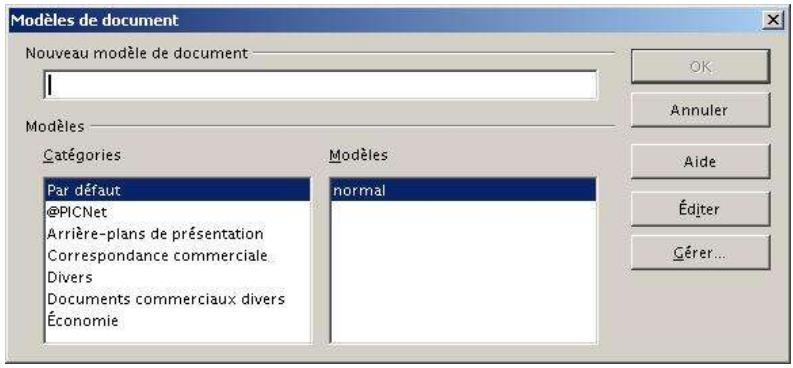Click the Éditer button
The width and height of the screenshot is (793, 368).
(x=700, y=209)
